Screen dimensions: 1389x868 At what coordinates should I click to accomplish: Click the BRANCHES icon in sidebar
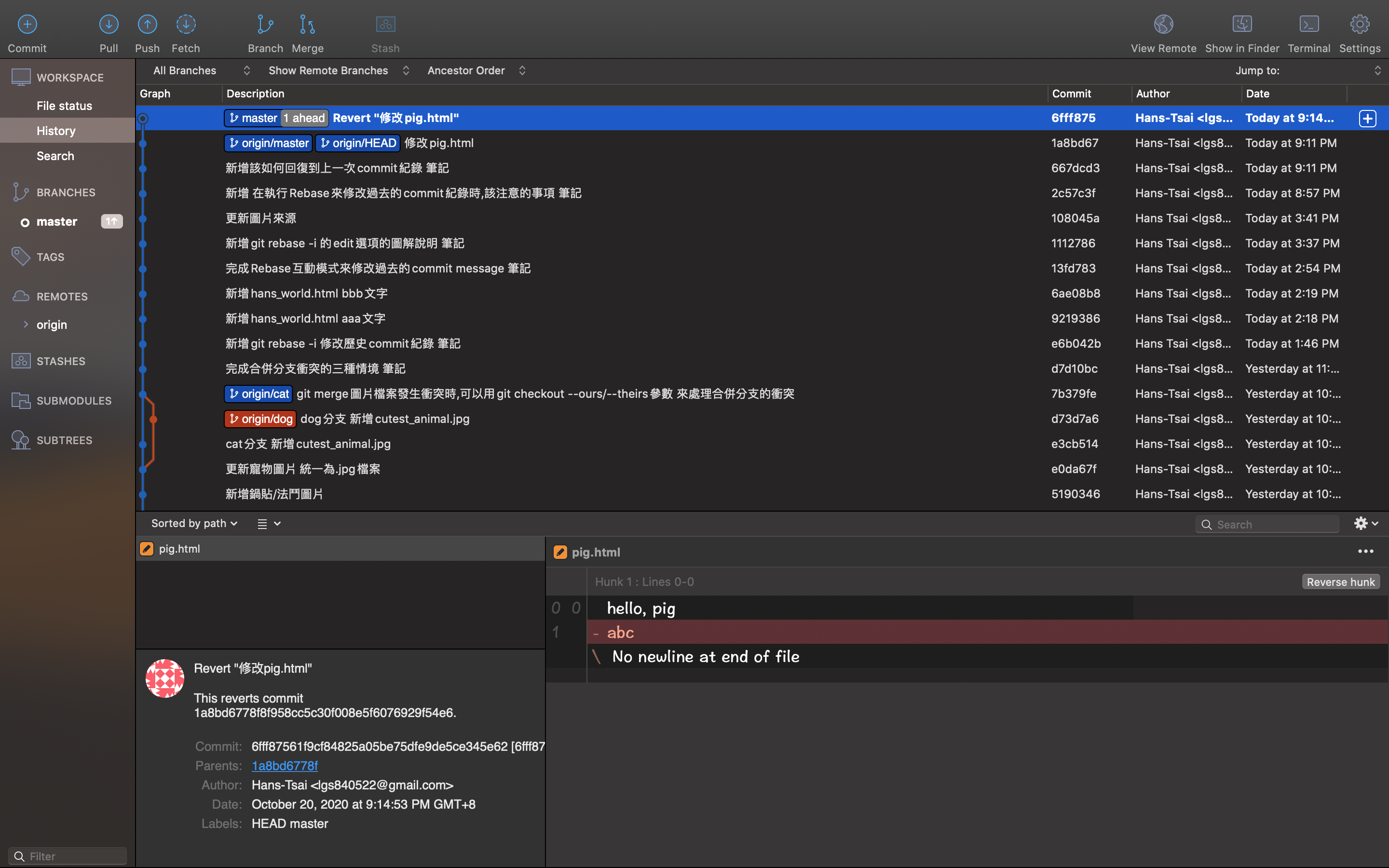[x=21, y=192]
